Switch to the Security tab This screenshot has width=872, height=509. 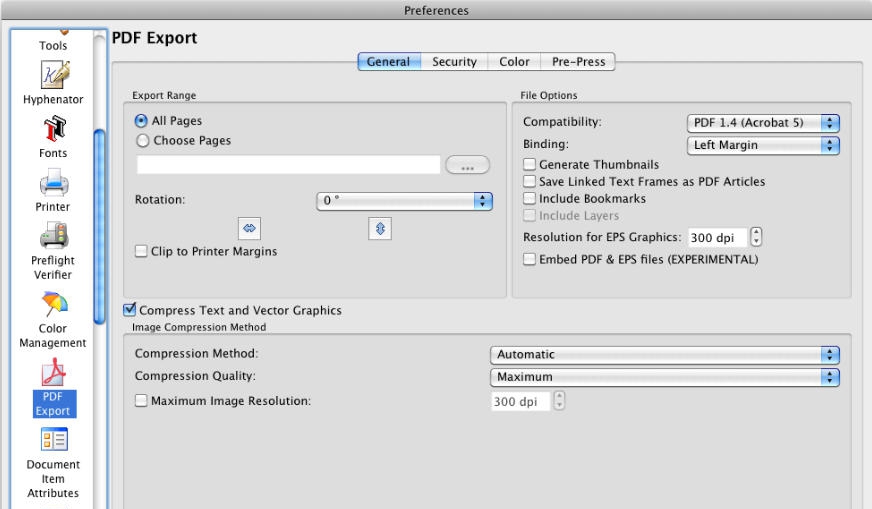454,62
